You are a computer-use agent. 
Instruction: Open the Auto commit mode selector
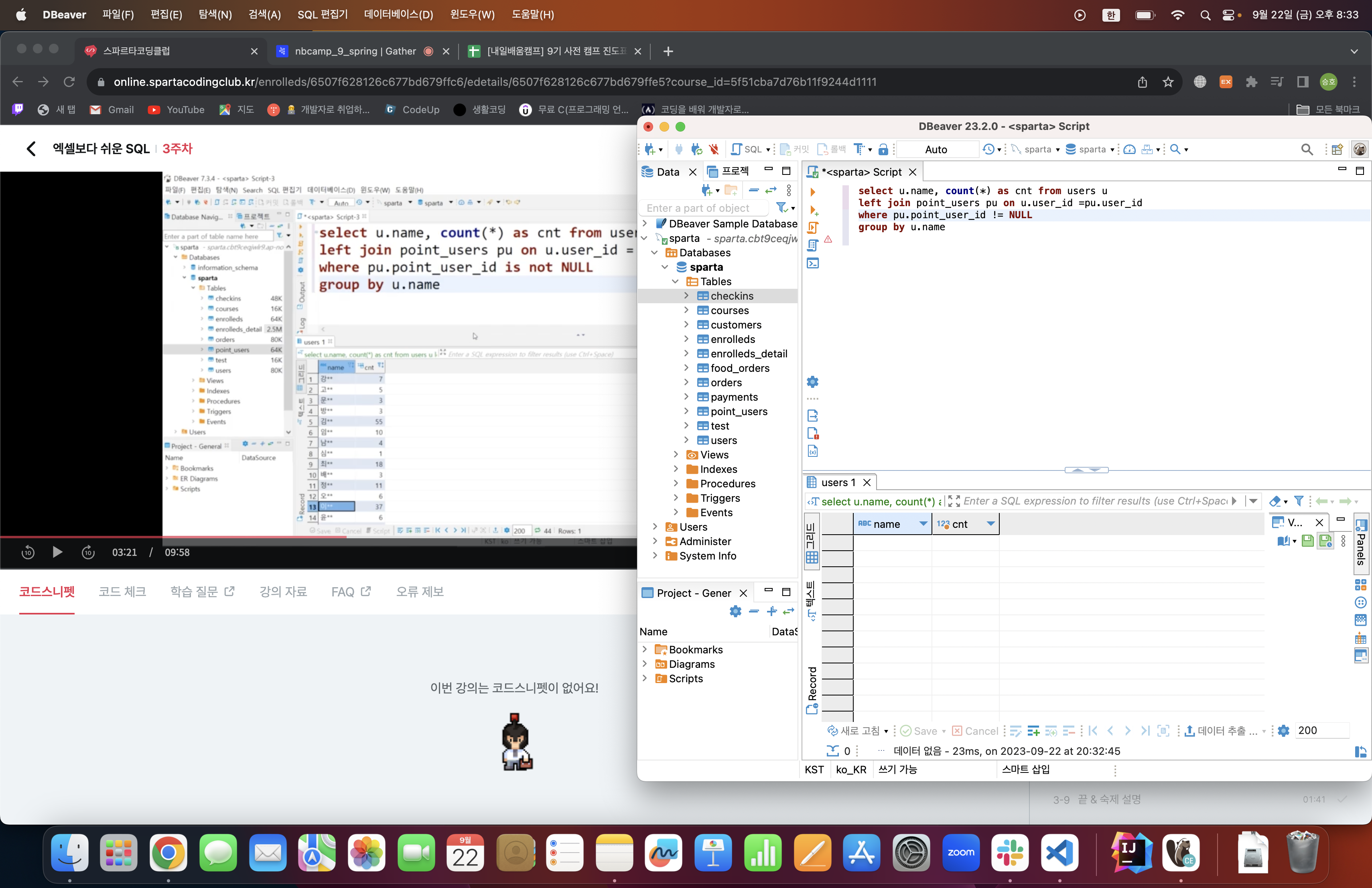pyautogui.click(x=938, y=149)
